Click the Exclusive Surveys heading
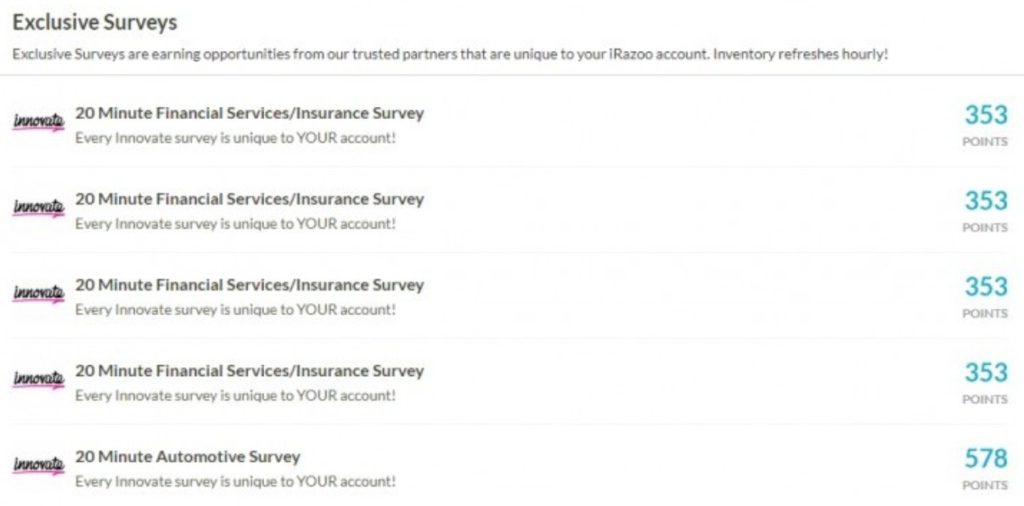This screenshot has height=506, width=1024. coord(95,23)
